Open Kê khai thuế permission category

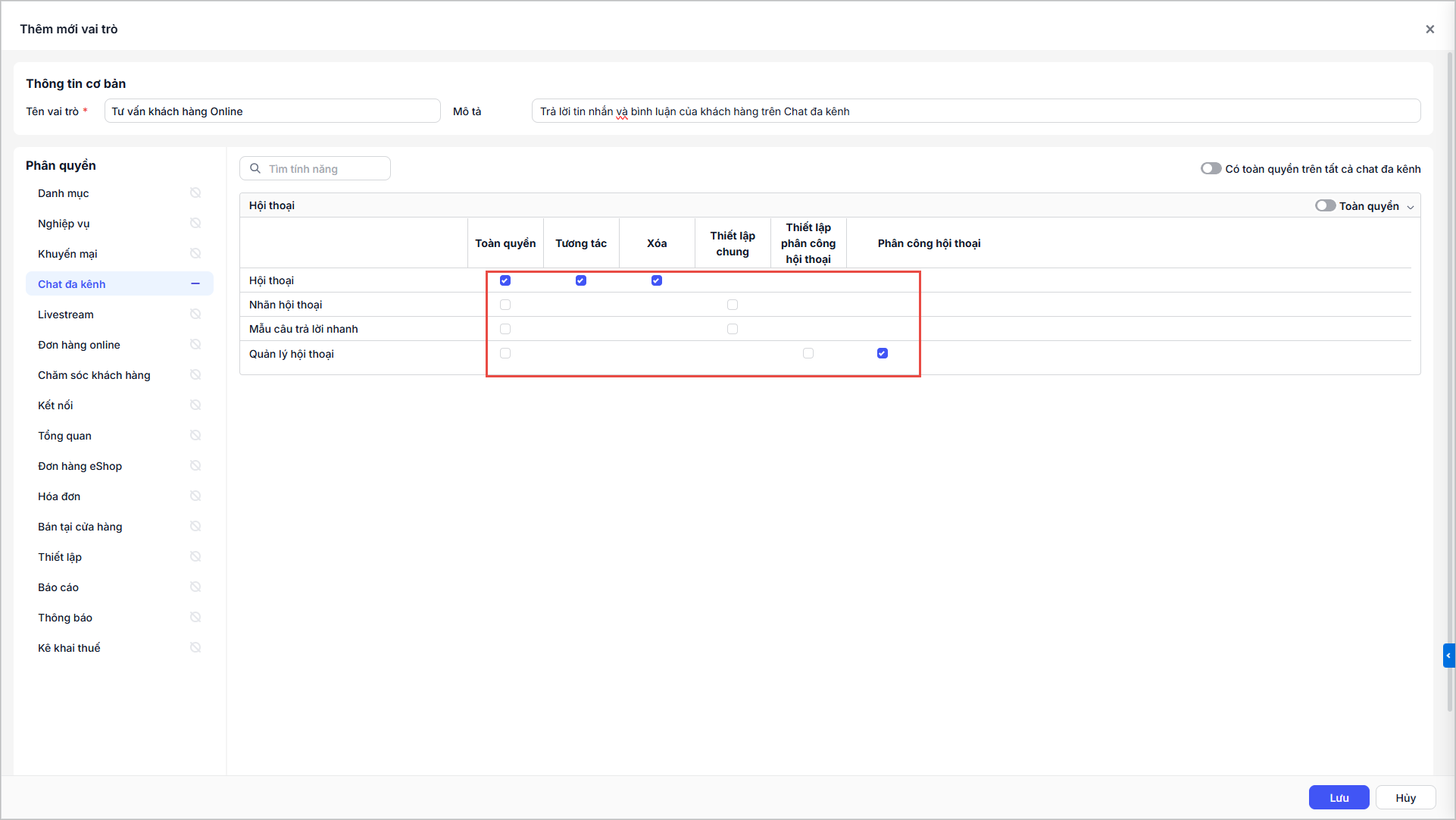[x=119, y=648]
